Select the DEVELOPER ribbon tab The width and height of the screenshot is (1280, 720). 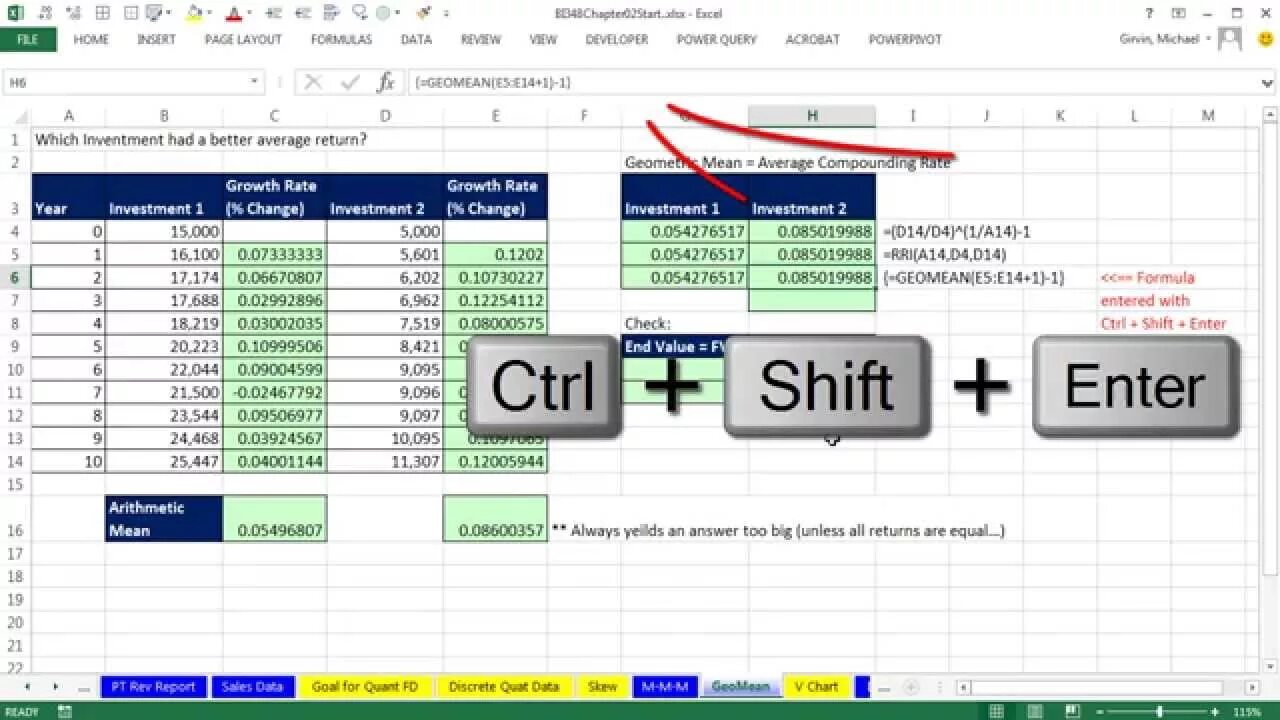pos(616,40)
